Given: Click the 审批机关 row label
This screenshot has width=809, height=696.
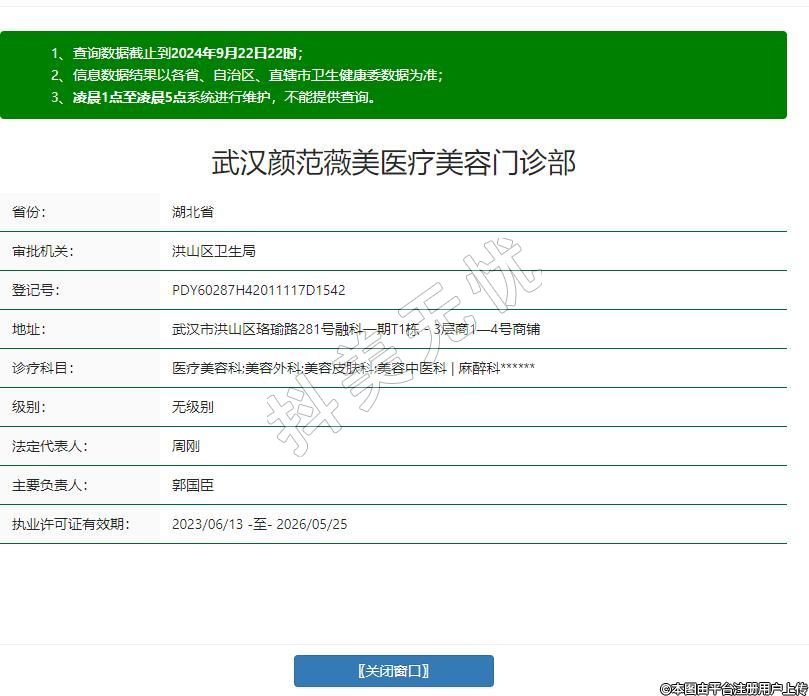Looking at the screenshot, I should 42,251.
